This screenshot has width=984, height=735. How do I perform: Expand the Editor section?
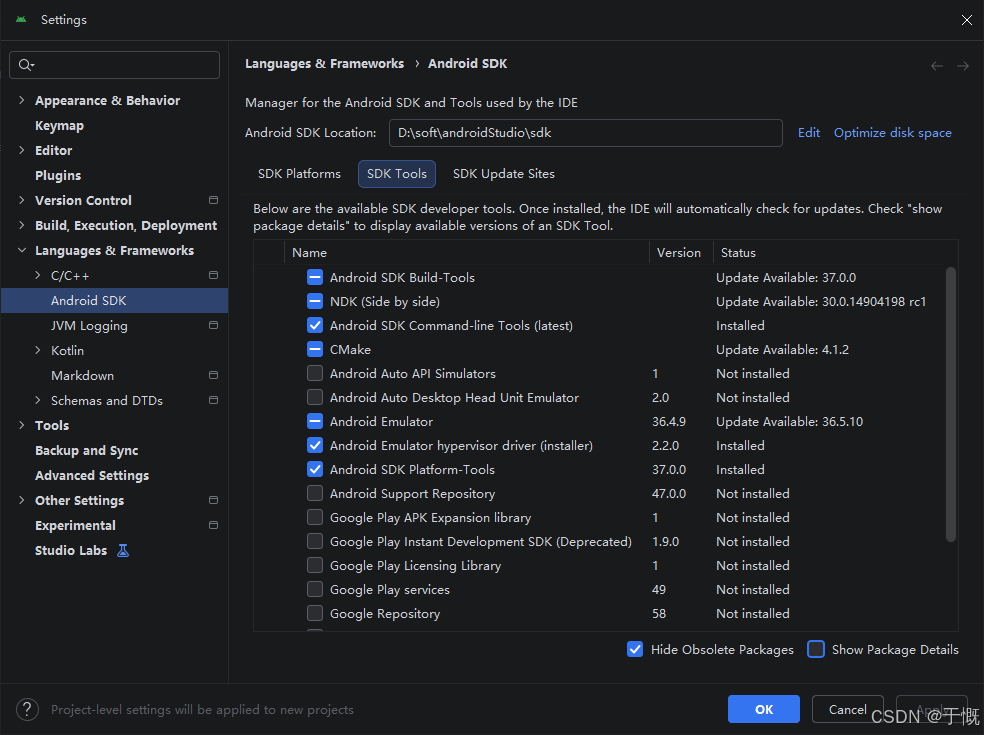pyautogui.click(x=22, y=150)
